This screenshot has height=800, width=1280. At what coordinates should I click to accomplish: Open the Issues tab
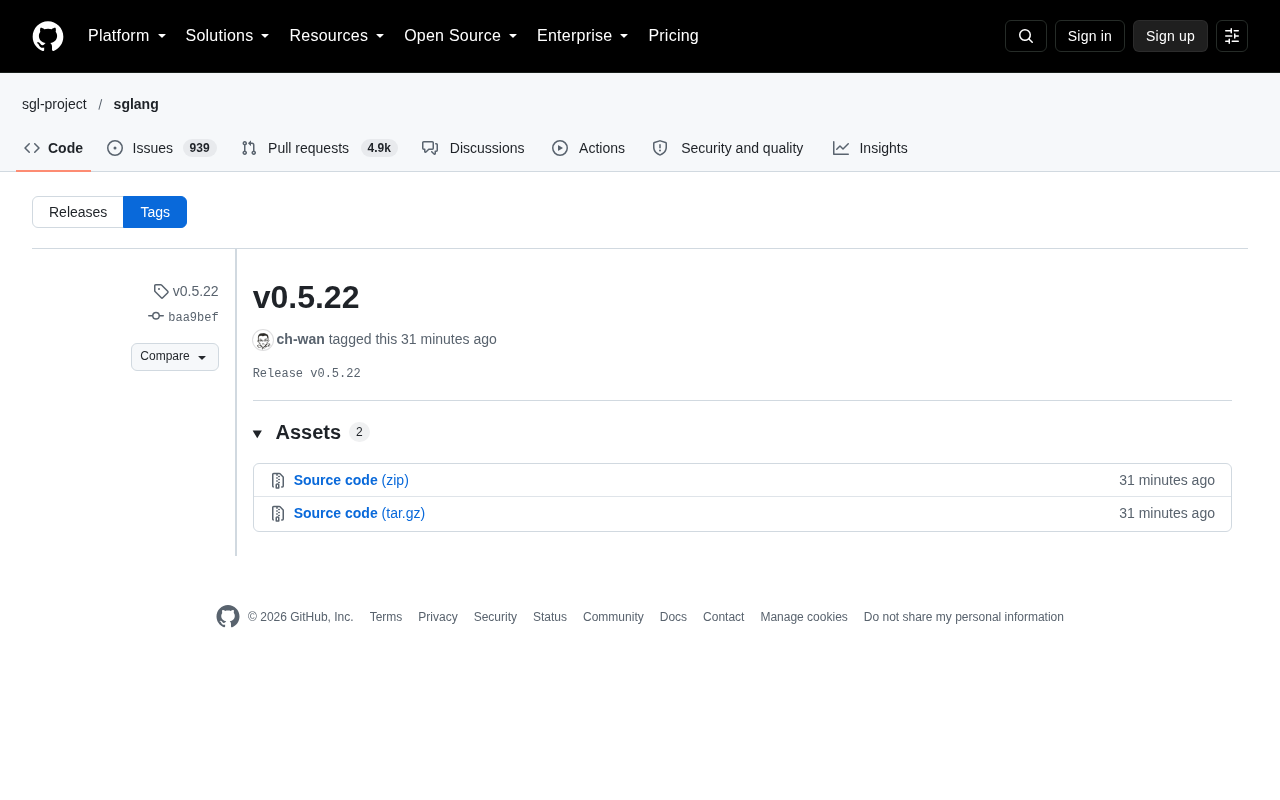point(162,148)
